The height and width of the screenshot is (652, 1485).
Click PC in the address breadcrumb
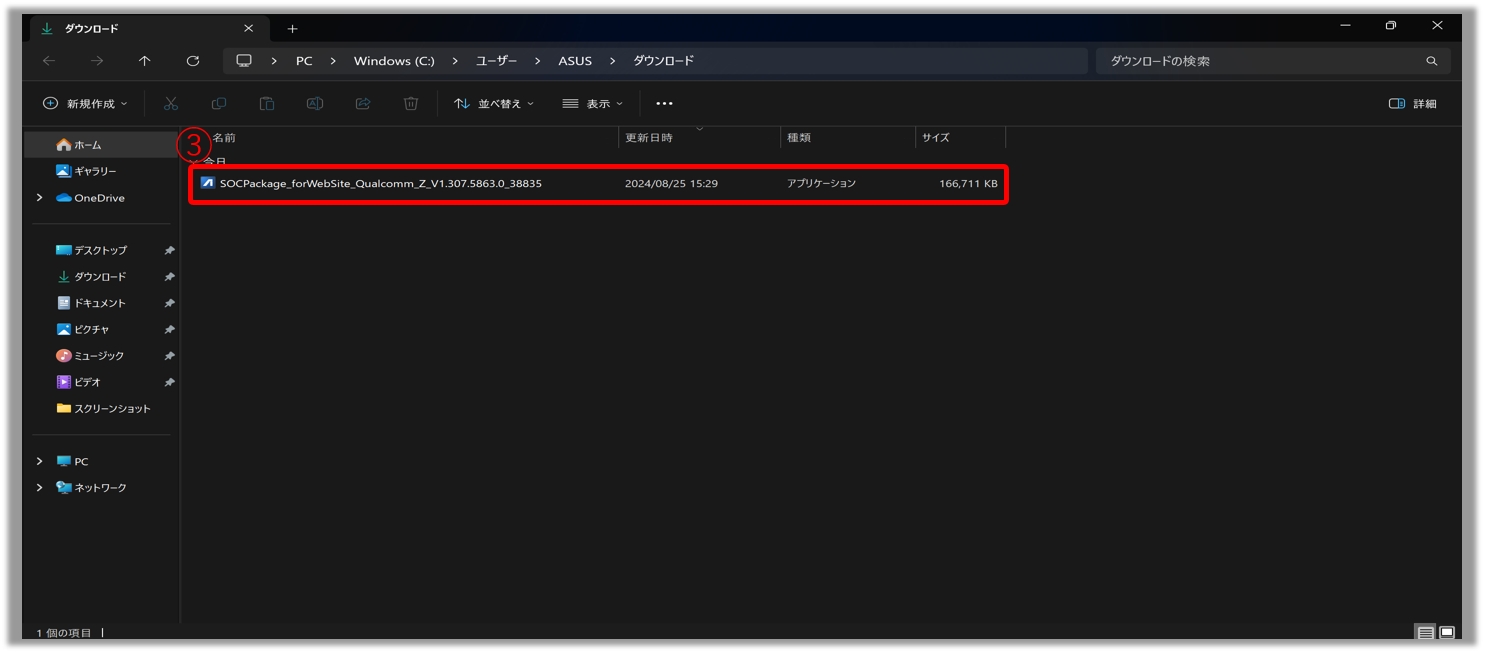click(304, 61)
